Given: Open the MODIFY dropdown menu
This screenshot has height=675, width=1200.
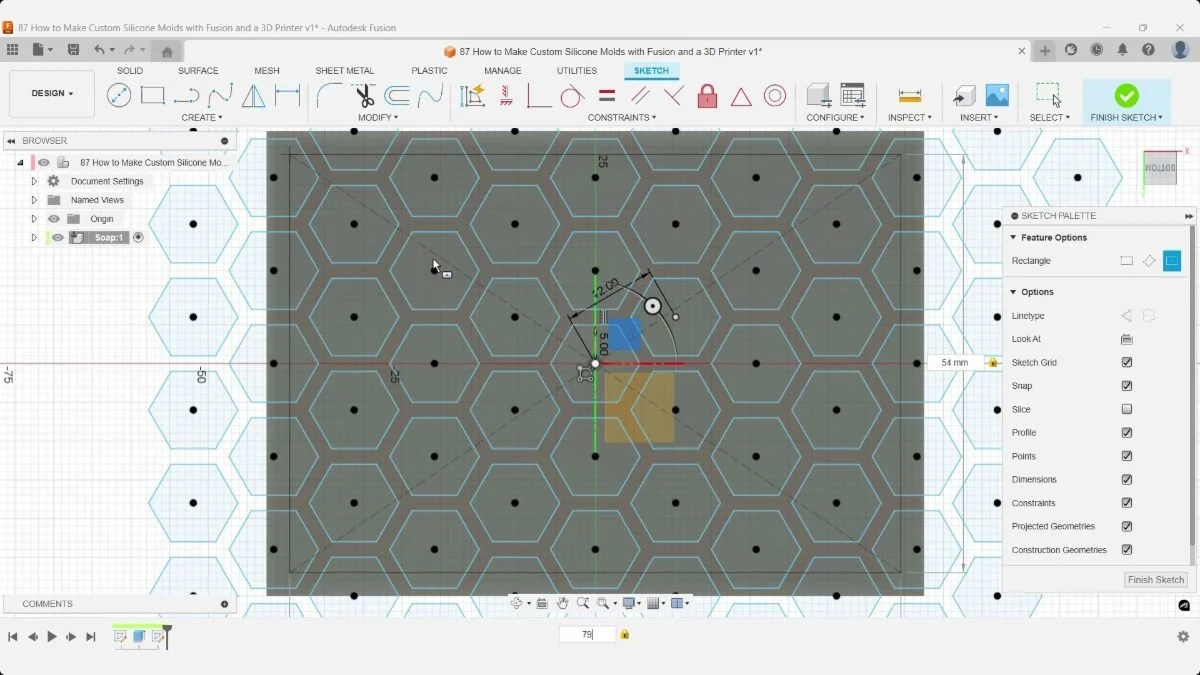Looking at the screenshot, I should click(x=378, y=118).
